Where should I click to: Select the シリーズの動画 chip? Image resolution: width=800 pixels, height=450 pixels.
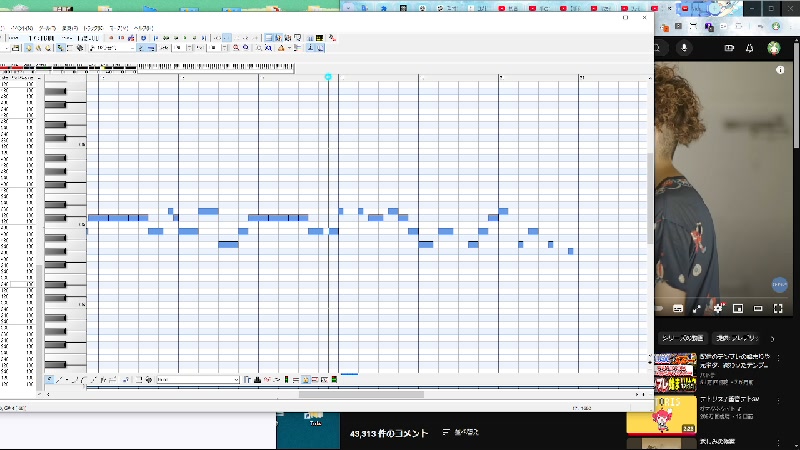tap(682, 338)
